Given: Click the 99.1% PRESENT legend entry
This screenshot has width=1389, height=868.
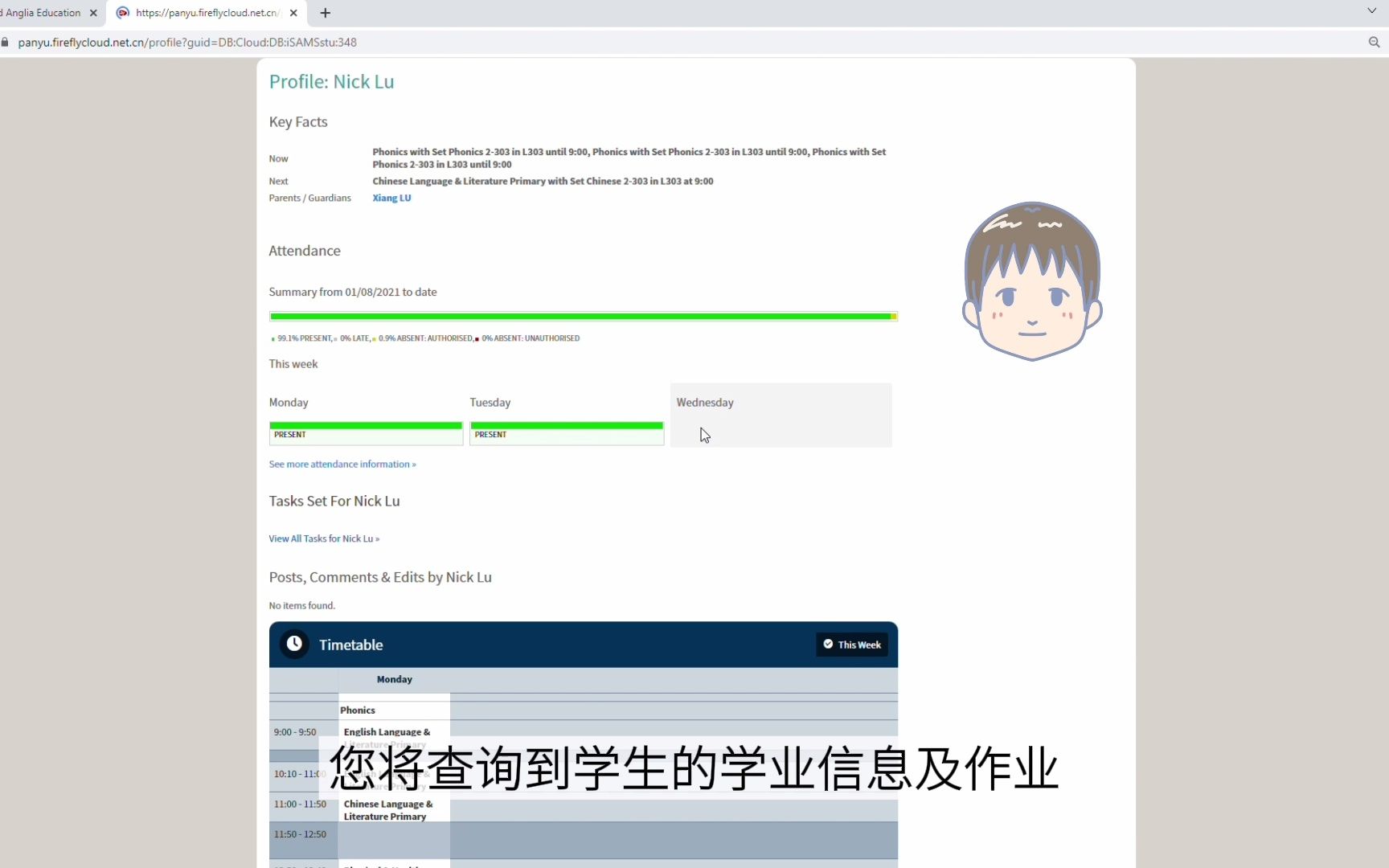Looking at the screenshot, I should pos(302,338).
